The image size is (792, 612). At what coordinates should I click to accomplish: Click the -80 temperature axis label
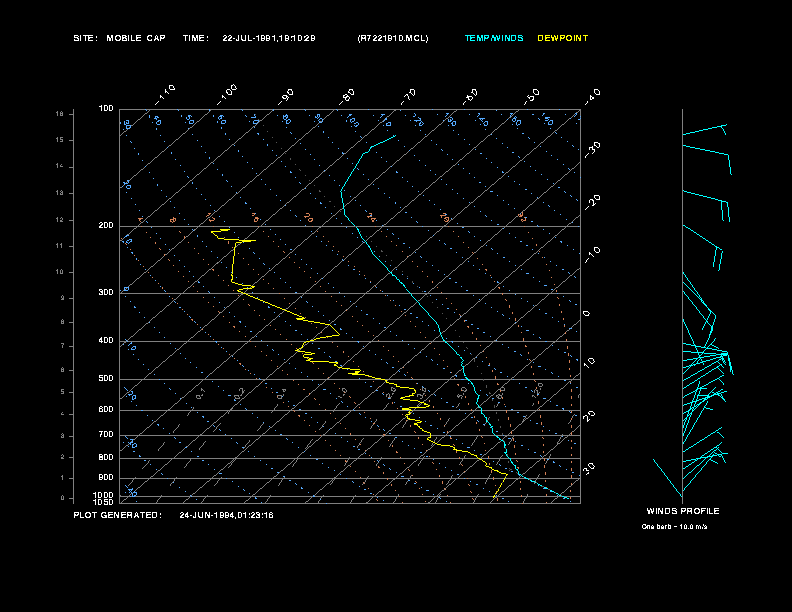[x=346, y=96]
